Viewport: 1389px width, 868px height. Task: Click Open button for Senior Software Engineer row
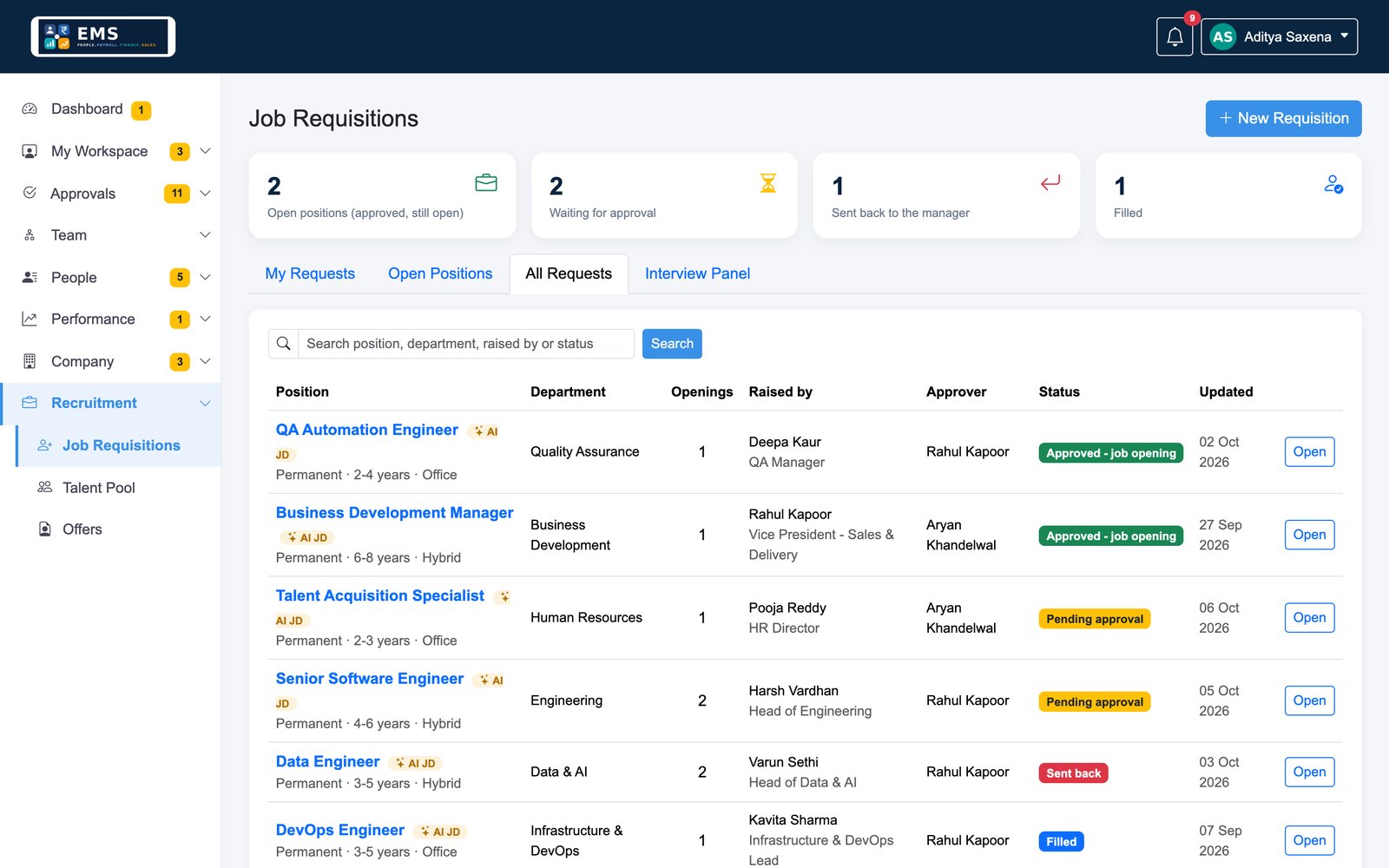point(1309,700)
